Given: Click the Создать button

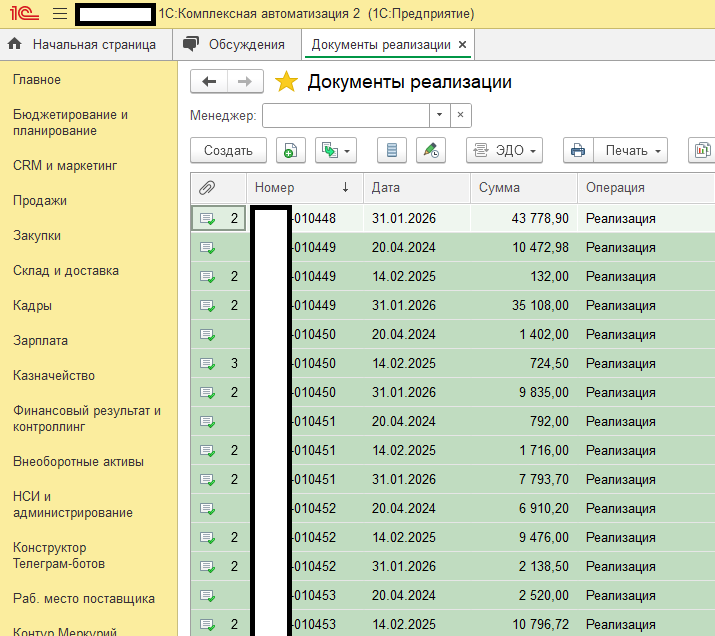Looking at the screenshot, I should [228, 150].
